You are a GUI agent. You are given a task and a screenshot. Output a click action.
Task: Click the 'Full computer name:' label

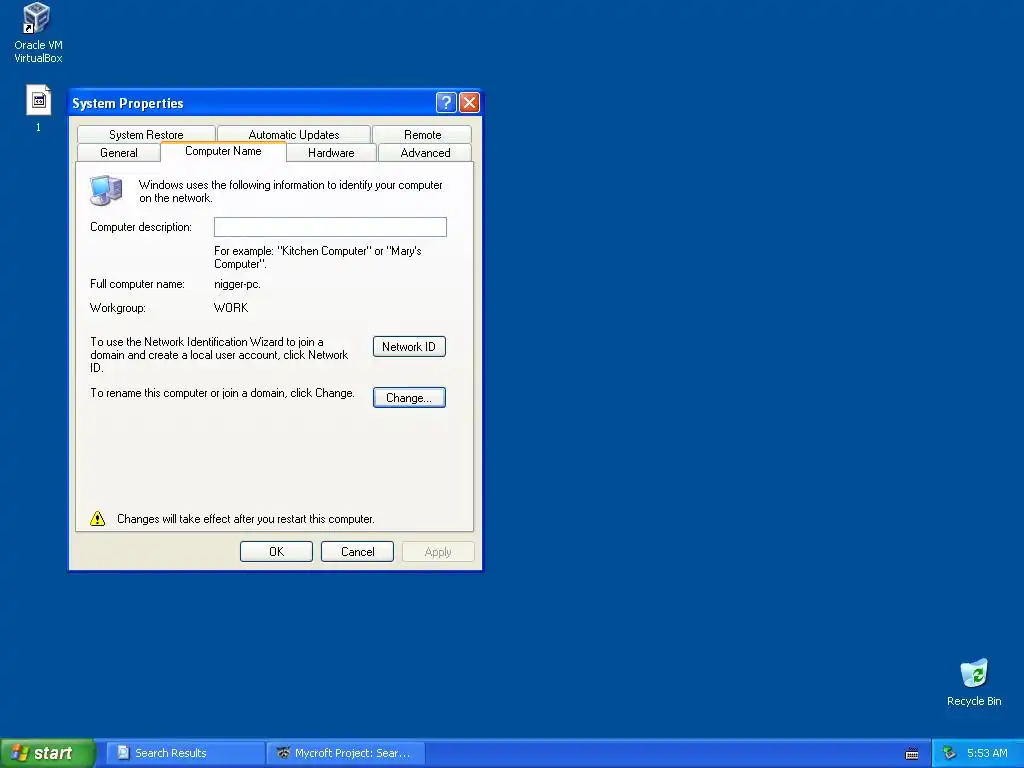click(137, 284)
